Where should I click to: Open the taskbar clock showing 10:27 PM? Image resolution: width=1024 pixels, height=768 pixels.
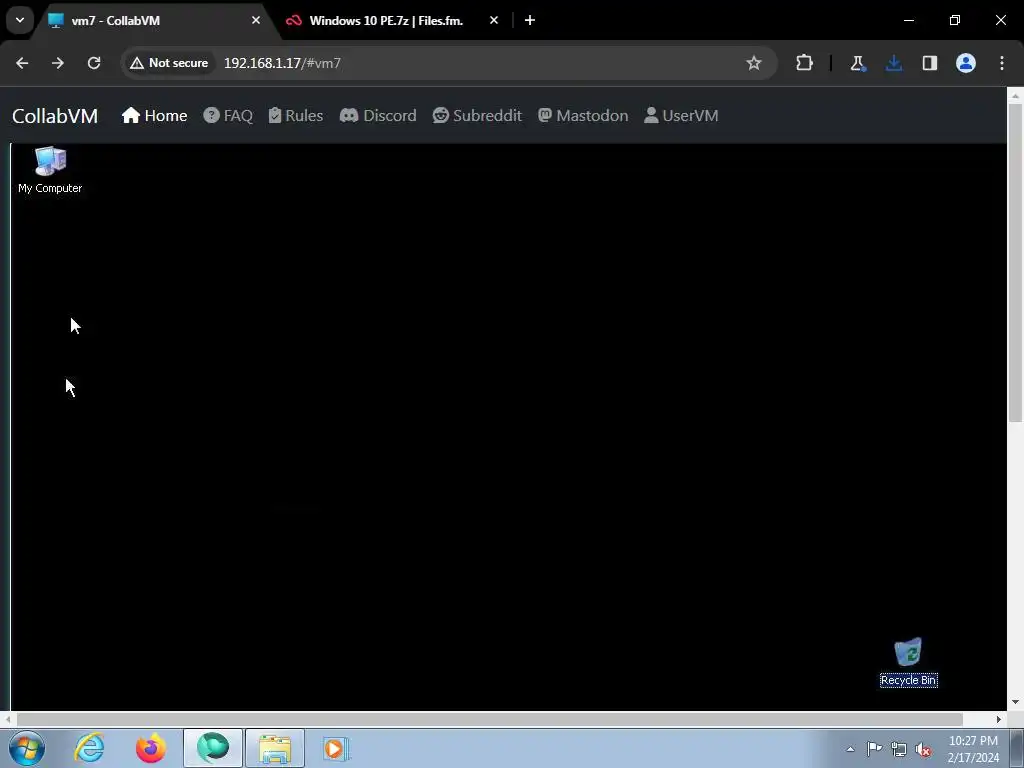tap(973, 749)
